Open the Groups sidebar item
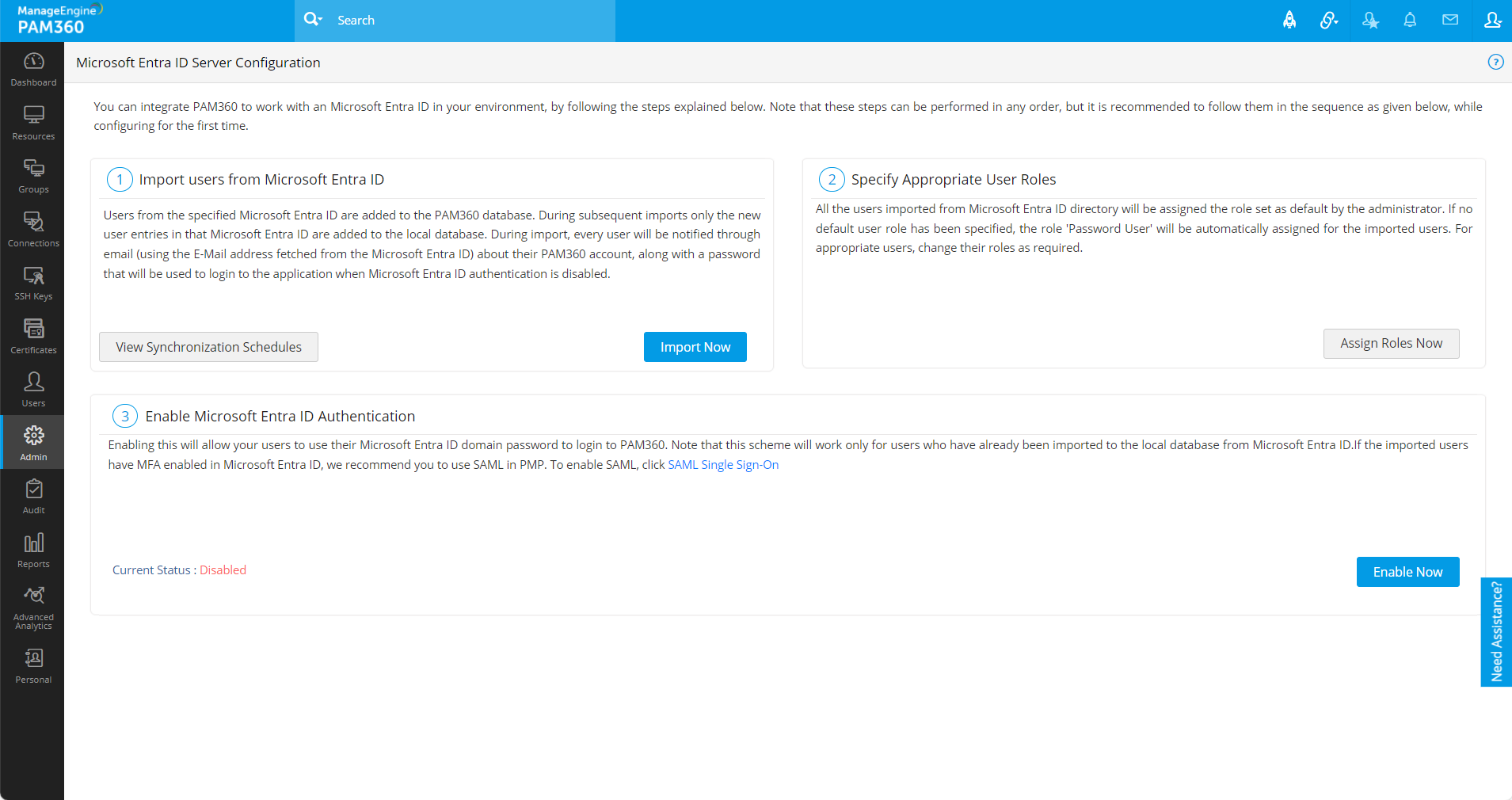 [x=33, y=176]
